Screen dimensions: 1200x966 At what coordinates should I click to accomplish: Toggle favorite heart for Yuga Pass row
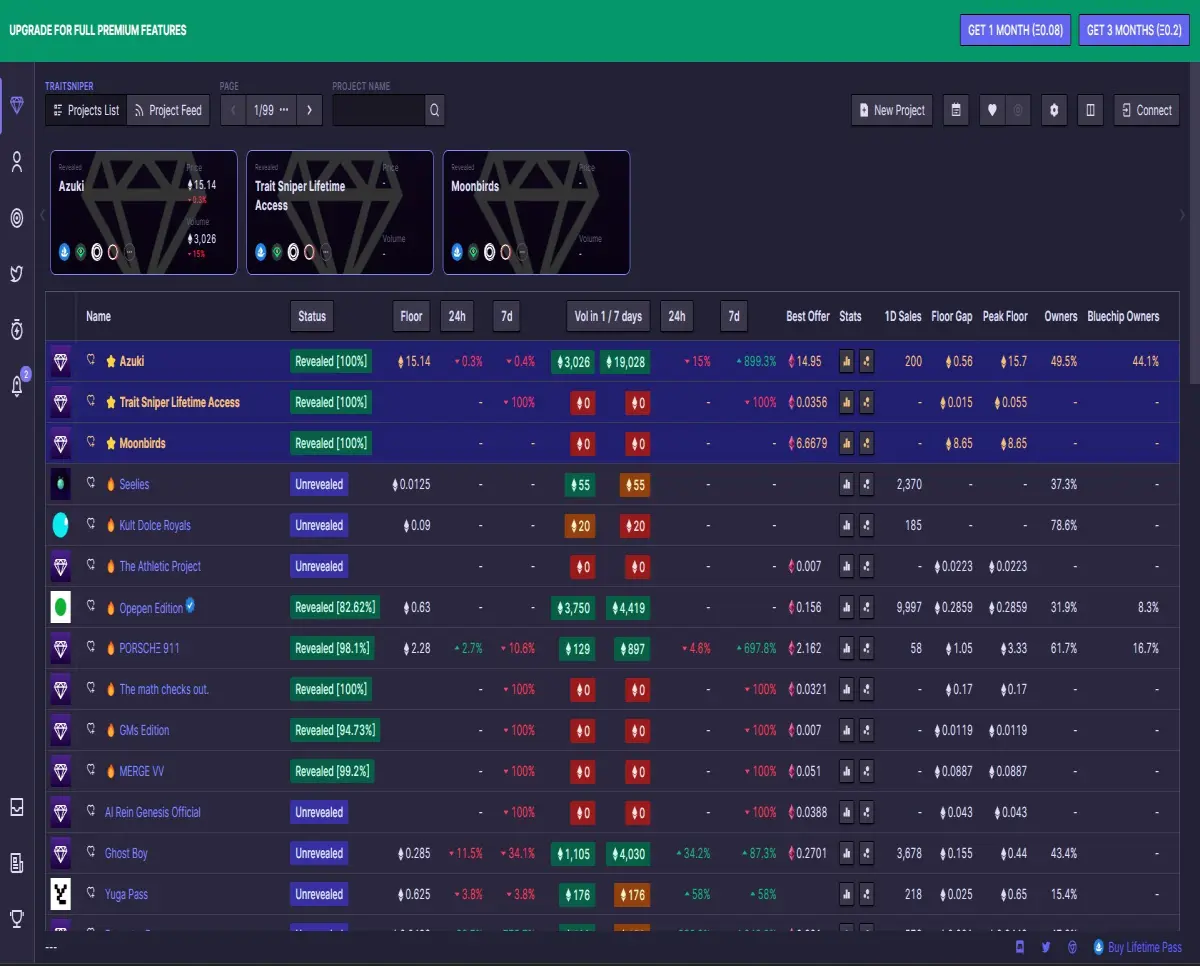pos(91,893)
